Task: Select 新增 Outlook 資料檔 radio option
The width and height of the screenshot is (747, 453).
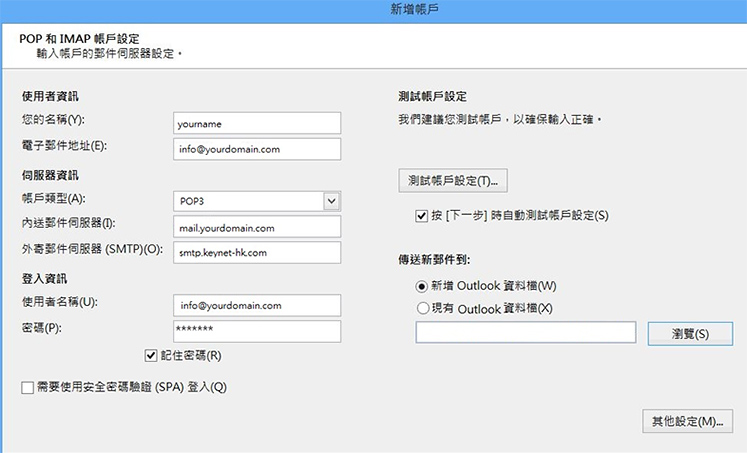Action: [x=422, y=287]
